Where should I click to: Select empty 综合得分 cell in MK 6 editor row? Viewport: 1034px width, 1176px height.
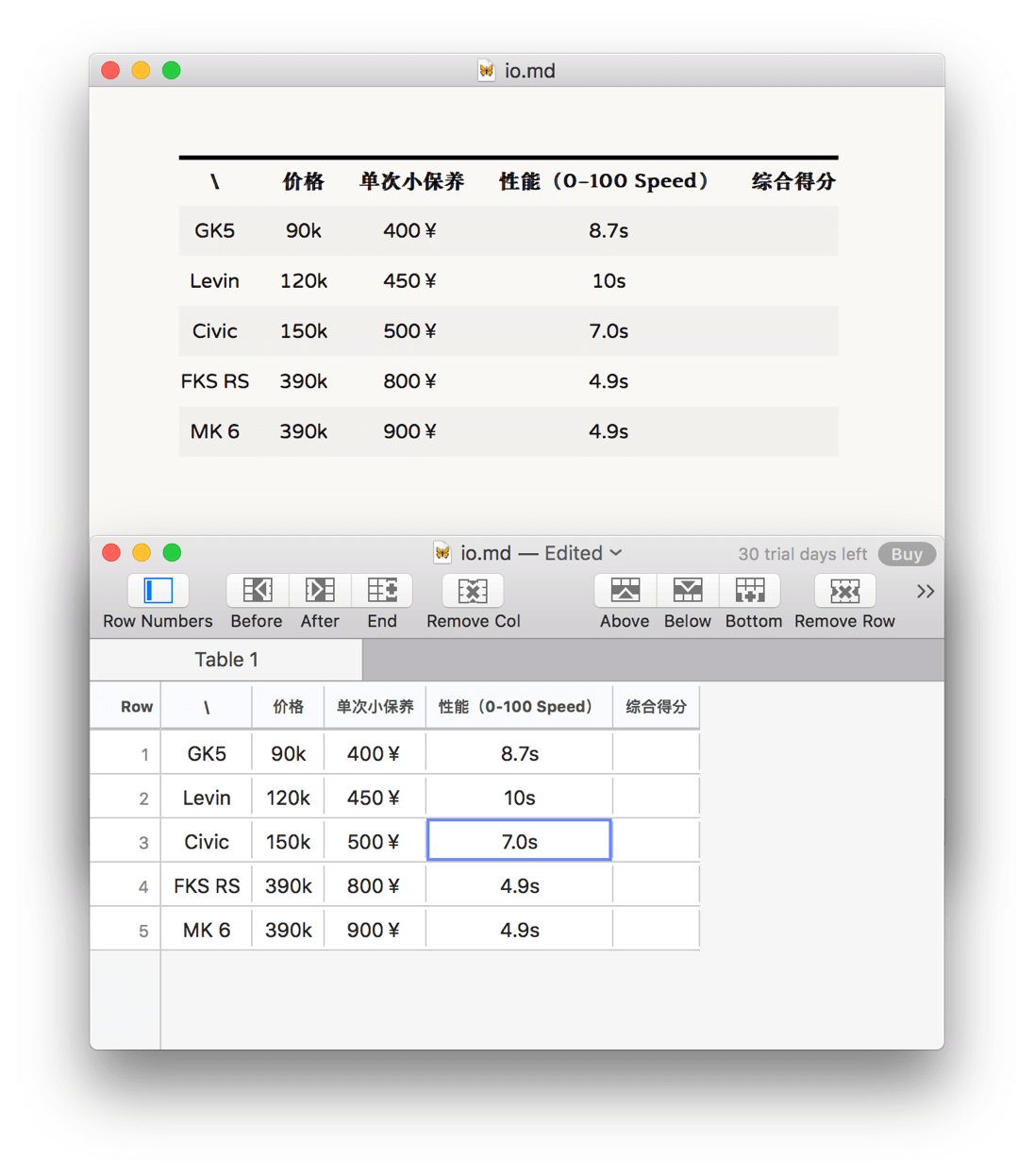tap(656, 930)
